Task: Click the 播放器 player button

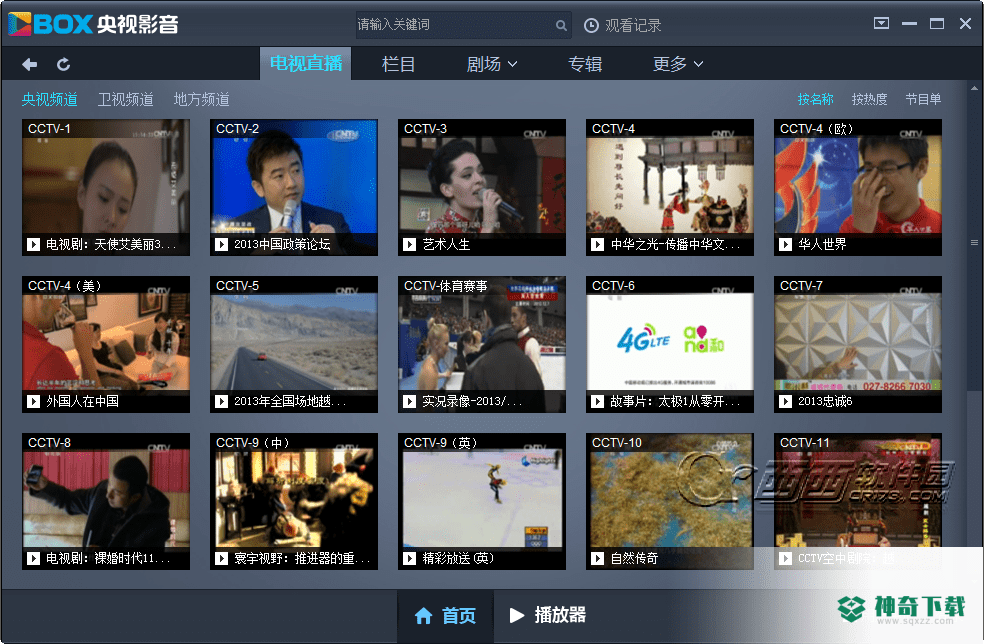Action: pos(548,616)
